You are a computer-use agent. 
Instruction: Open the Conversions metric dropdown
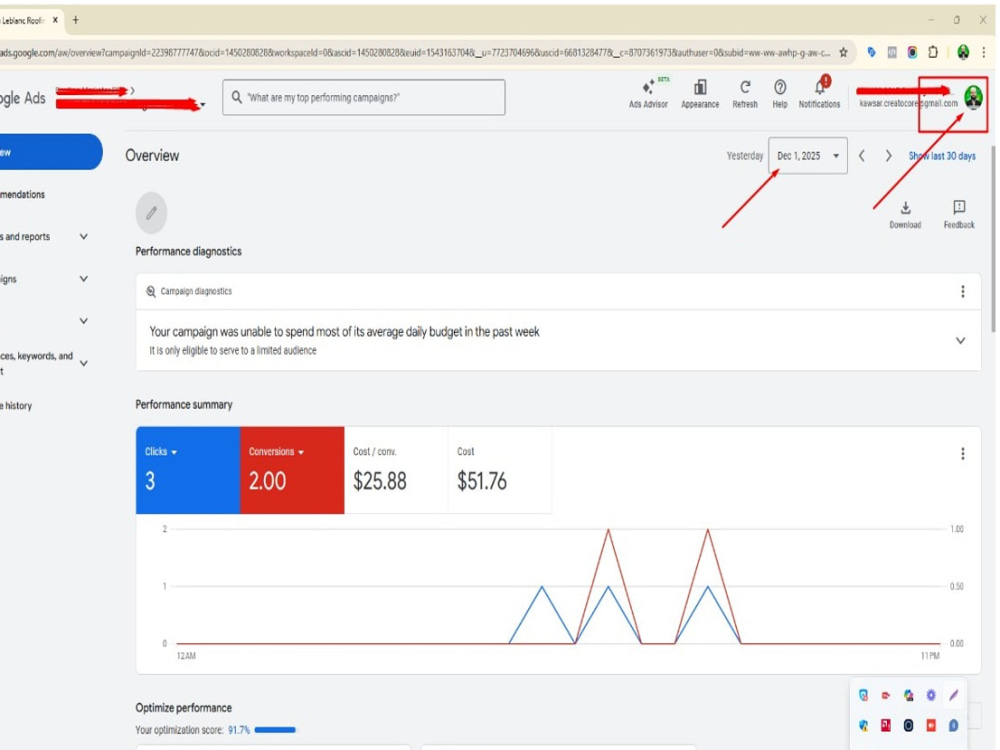coord(276,452)
